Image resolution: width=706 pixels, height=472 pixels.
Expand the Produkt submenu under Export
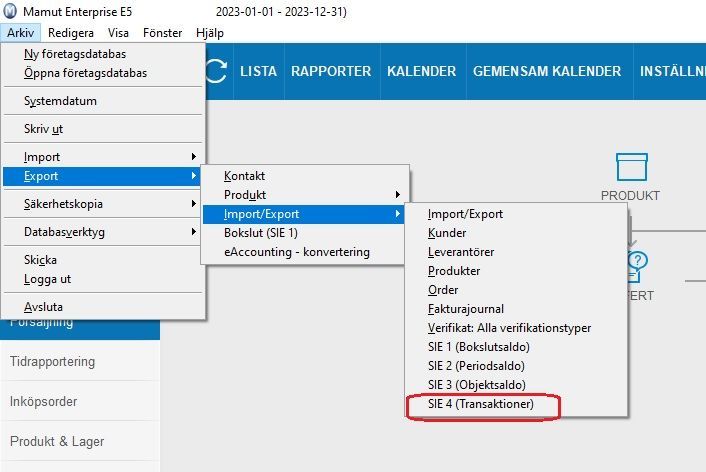(304, 195)
